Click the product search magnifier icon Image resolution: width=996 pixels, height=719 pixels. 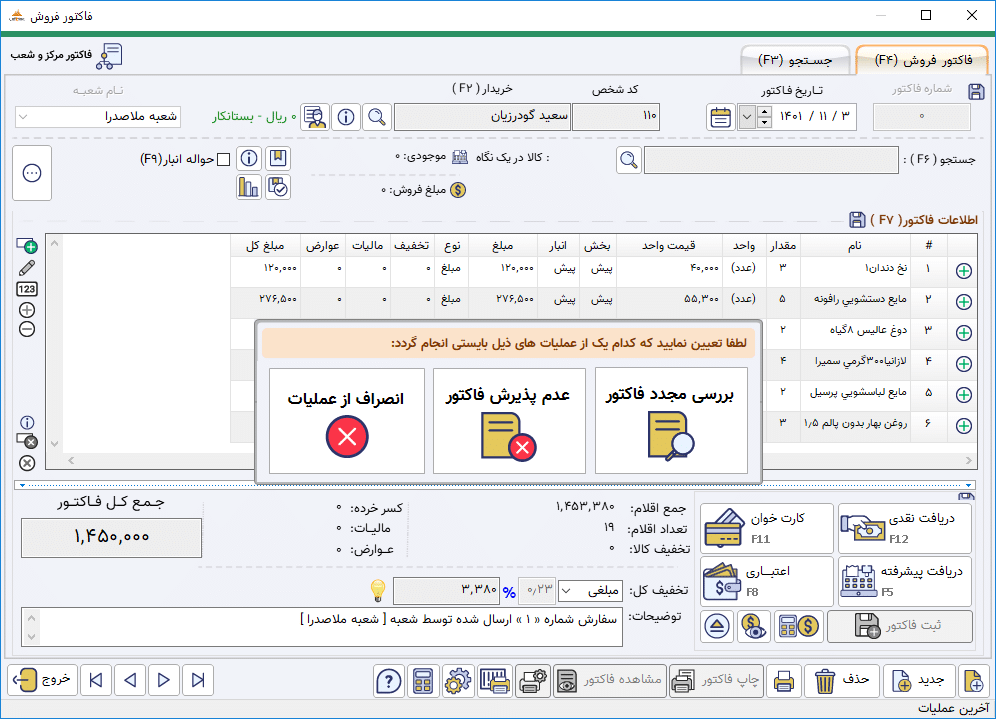[628, 159]
